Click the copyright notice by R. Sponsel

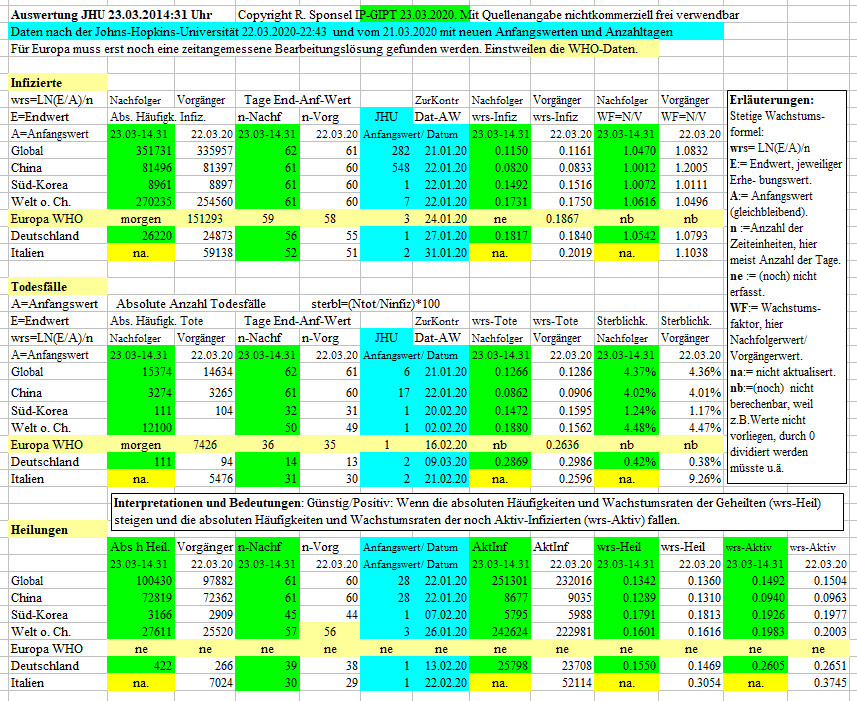point(488,15)
